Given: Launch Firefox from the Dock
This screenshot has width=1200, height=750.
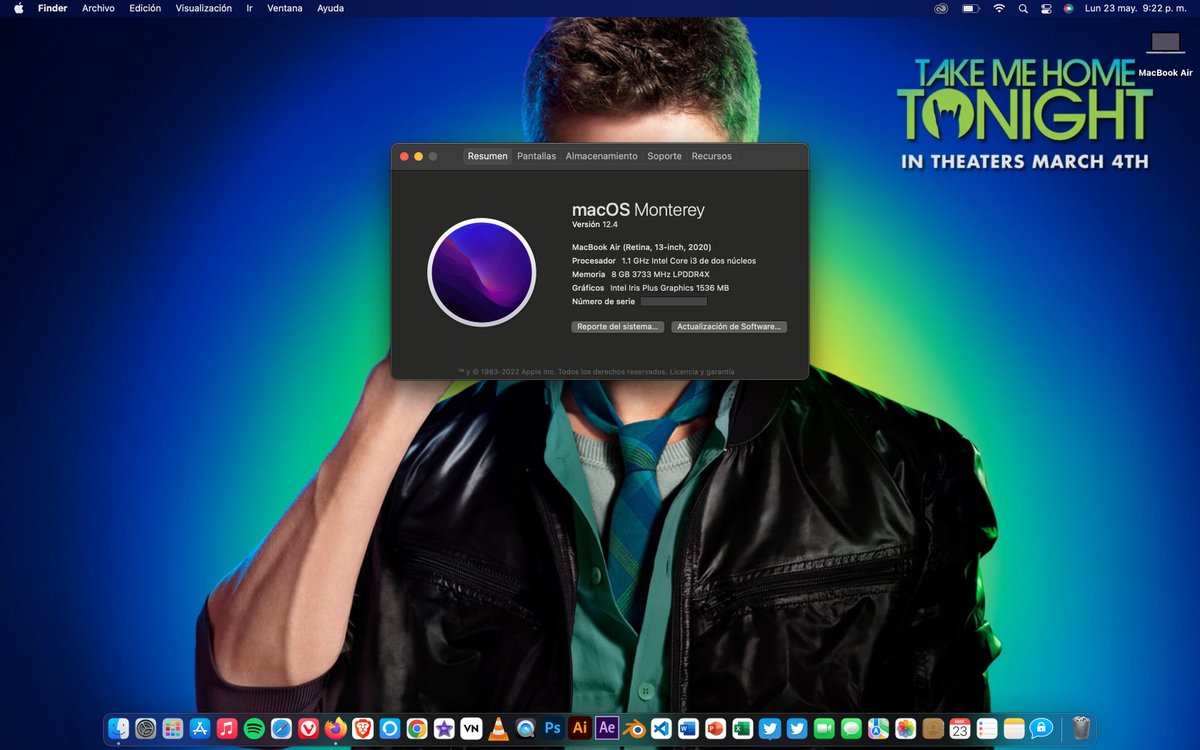Looking at the screenshot, I should click(334, 727).
